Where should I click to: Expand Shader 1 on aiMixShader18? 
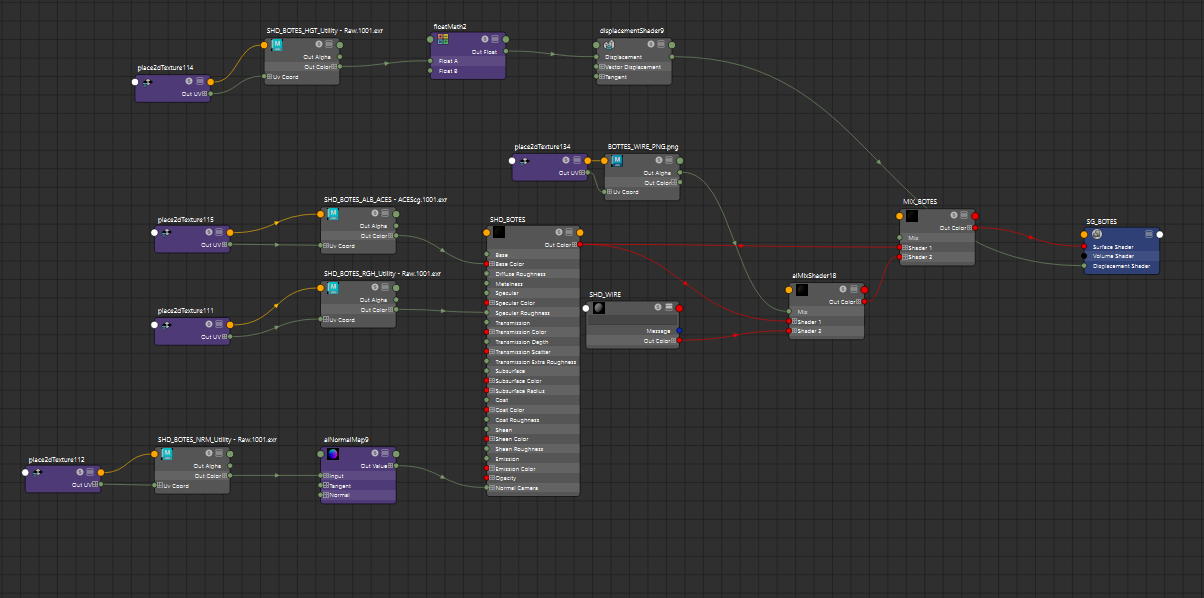point(794,322)
